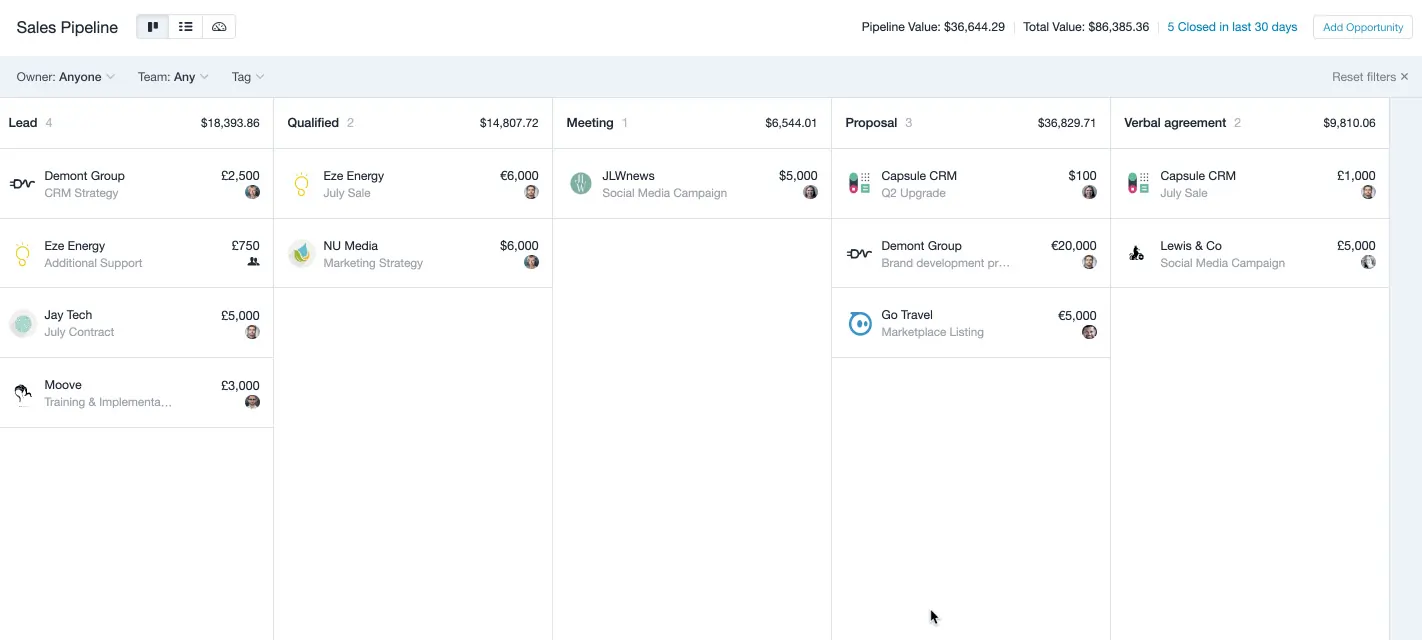Click owner avatar on NU Media card
The width and height of the screenshot is (1422, 640).
[531, 262]
